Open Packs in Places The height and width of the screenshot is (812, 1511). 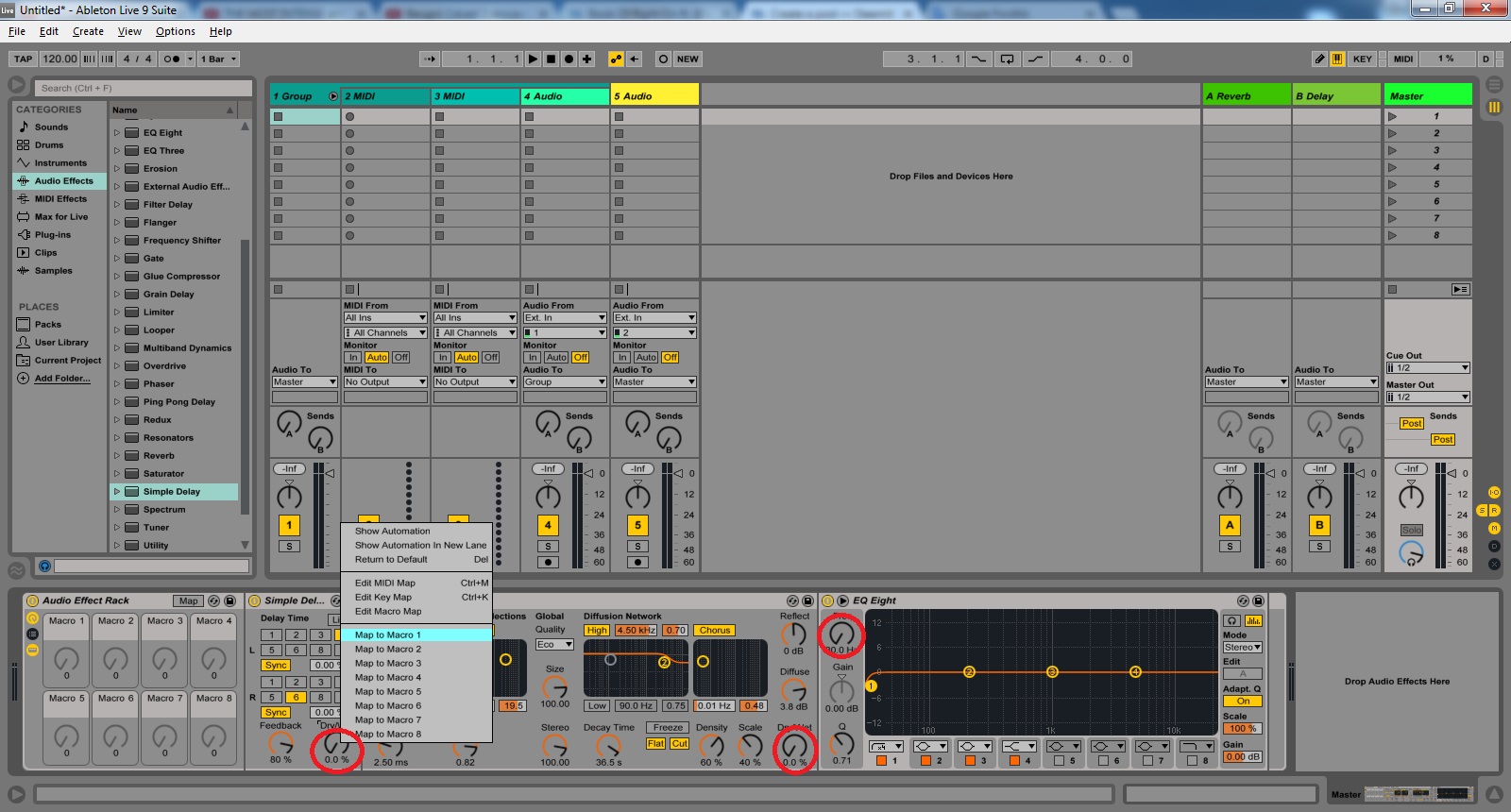(x=47, y=325)
